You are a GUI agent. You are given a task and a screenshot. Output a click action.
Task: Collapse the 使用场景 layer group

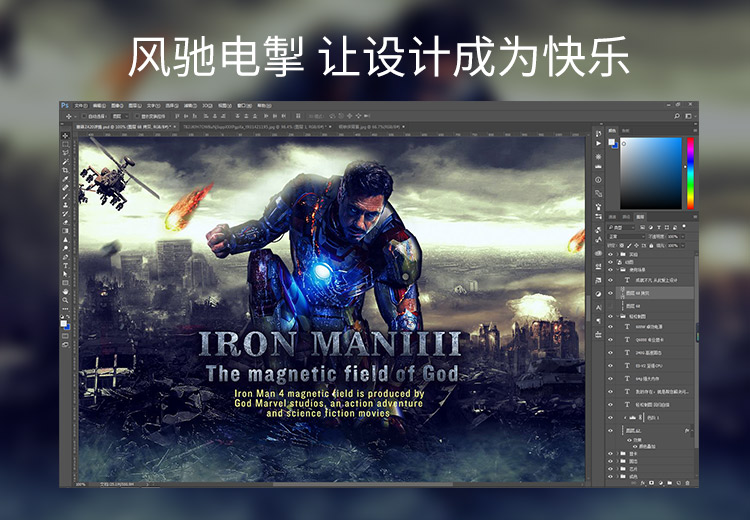coord(618,270)
